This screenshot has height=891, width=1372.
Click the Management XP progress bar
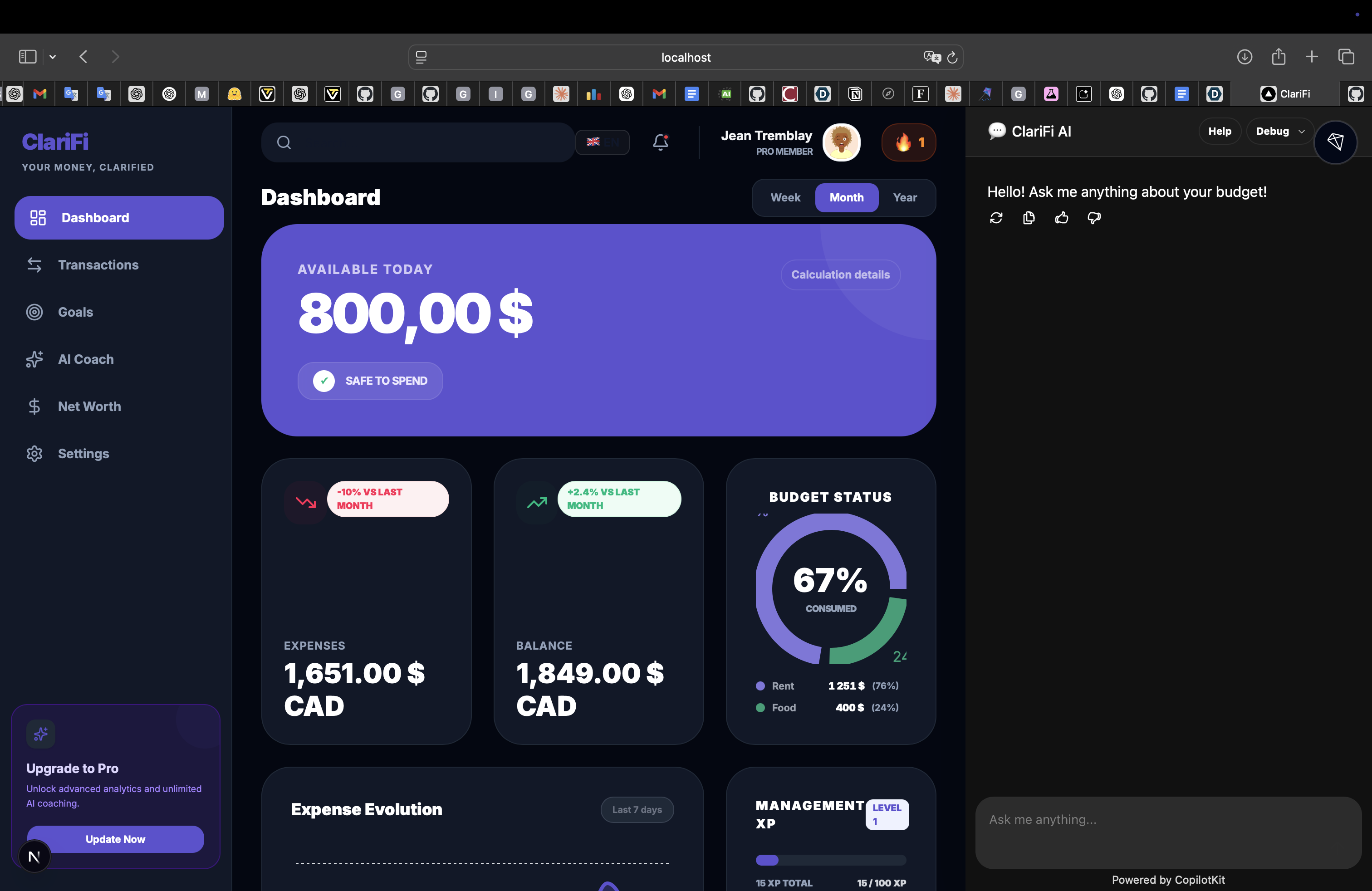tap(830, 860)
